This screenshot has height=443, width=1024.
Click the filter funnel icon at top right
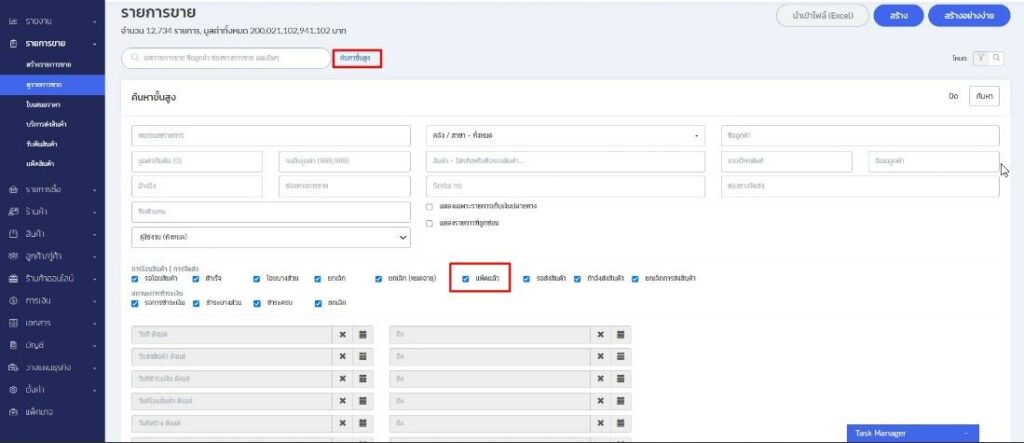pos(981,59)
